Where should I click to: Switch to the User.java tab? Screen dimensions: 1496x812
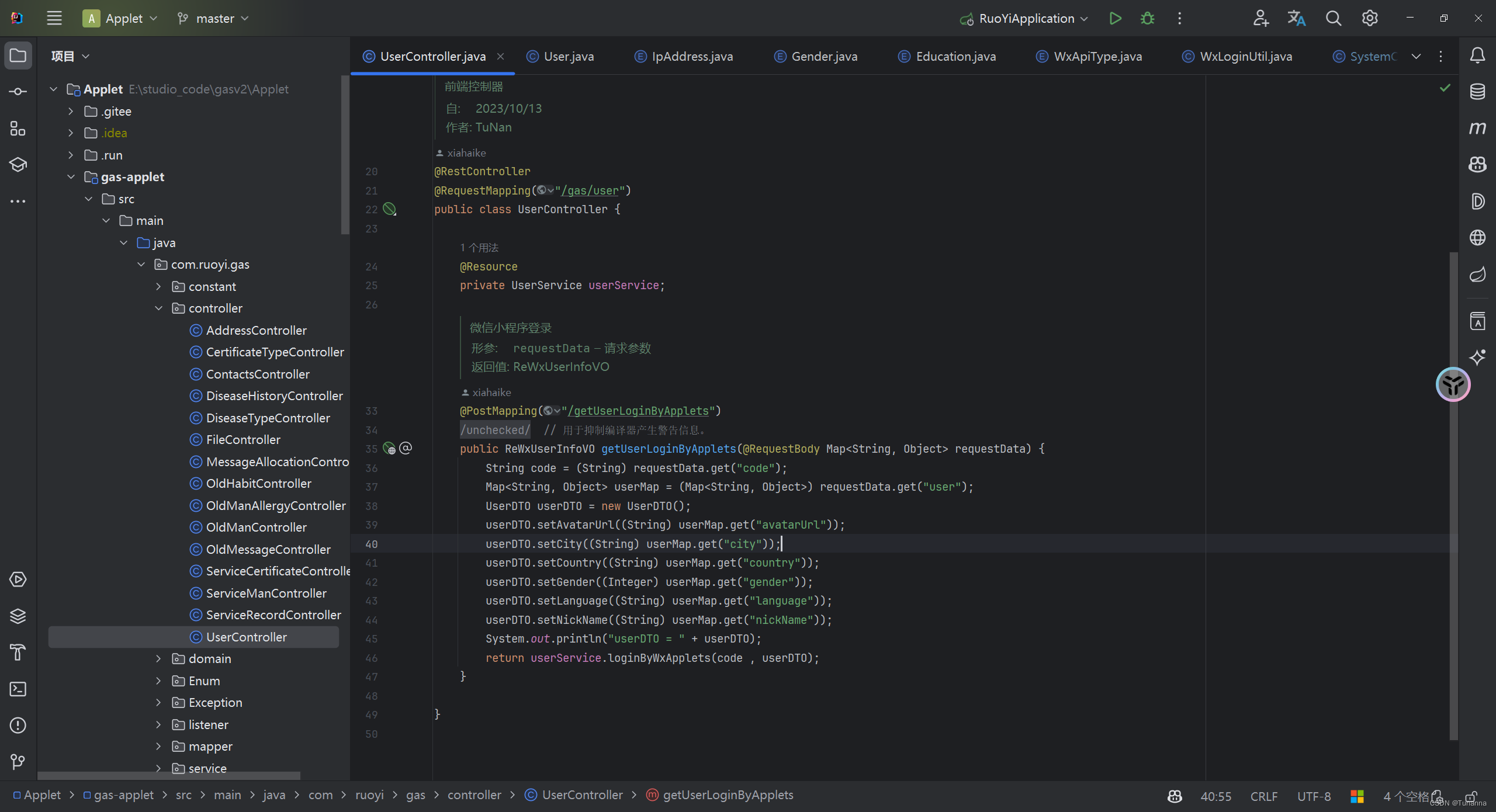[x=568, y=56]
